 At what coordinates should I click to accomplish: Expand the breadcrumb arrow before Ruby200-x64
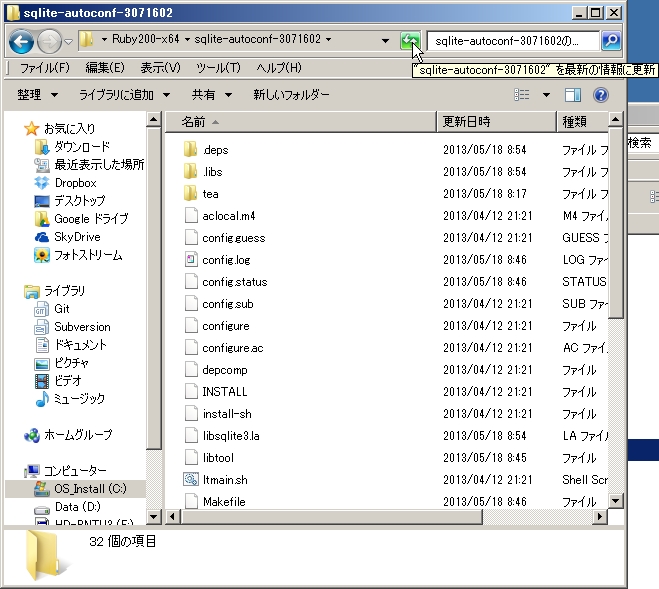click(104, 40)
